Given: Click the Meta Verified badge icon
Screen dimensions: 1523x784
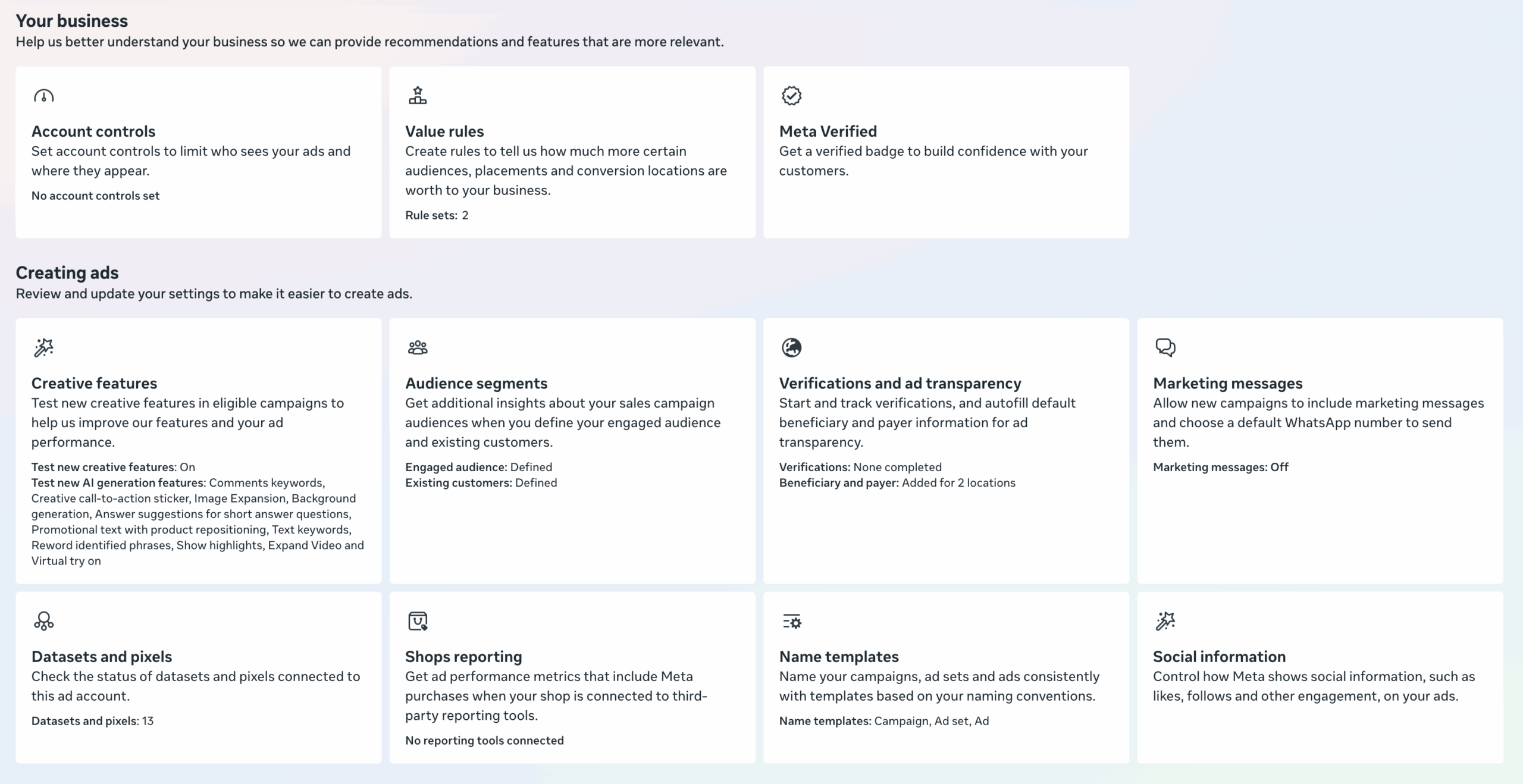Looking at the screenshot, I should [x=791, y=95].
